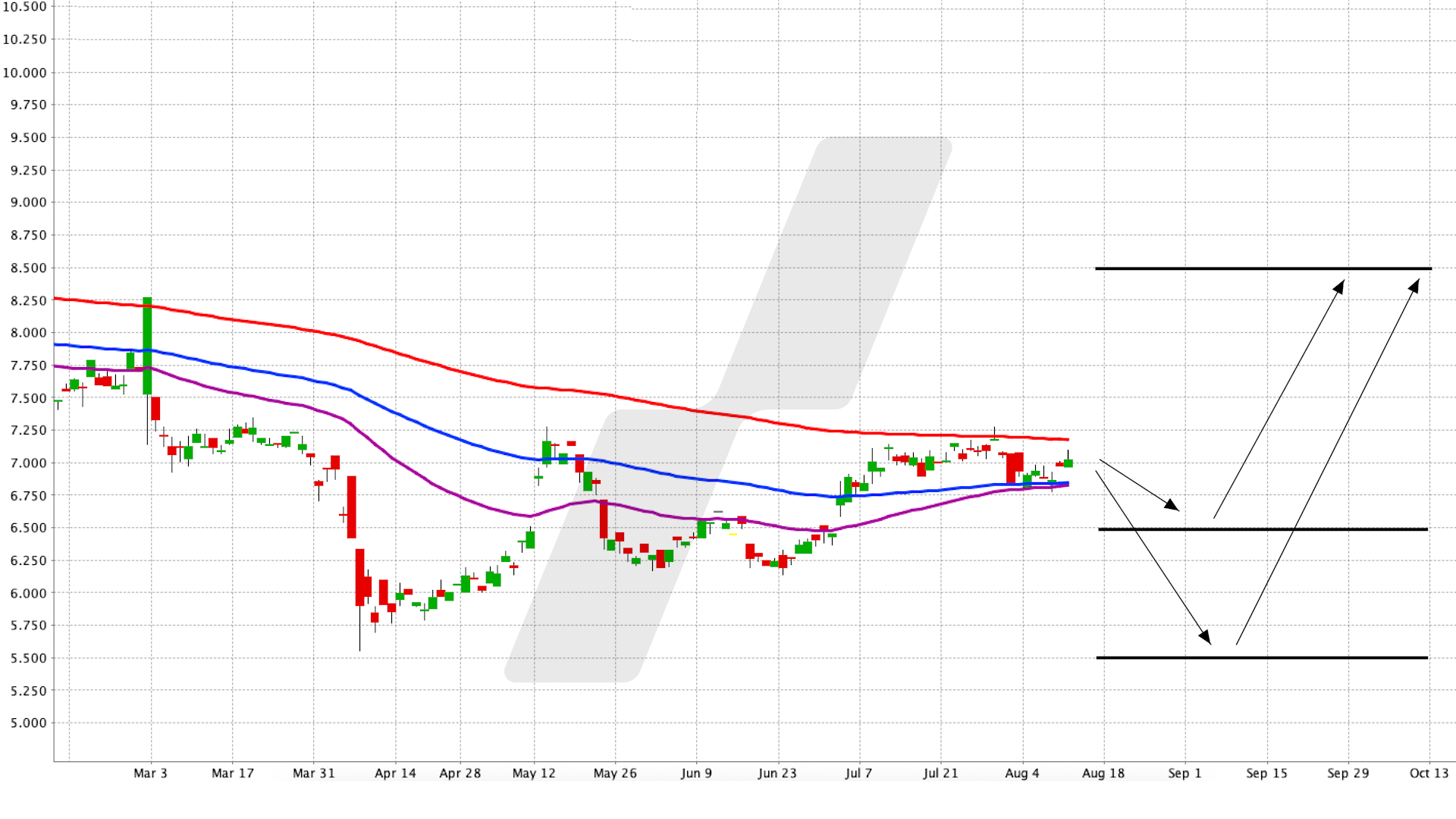Click the 7.000 price axis label
Image resolution: width=1456 pixels, height=819 pixels.
29,463
